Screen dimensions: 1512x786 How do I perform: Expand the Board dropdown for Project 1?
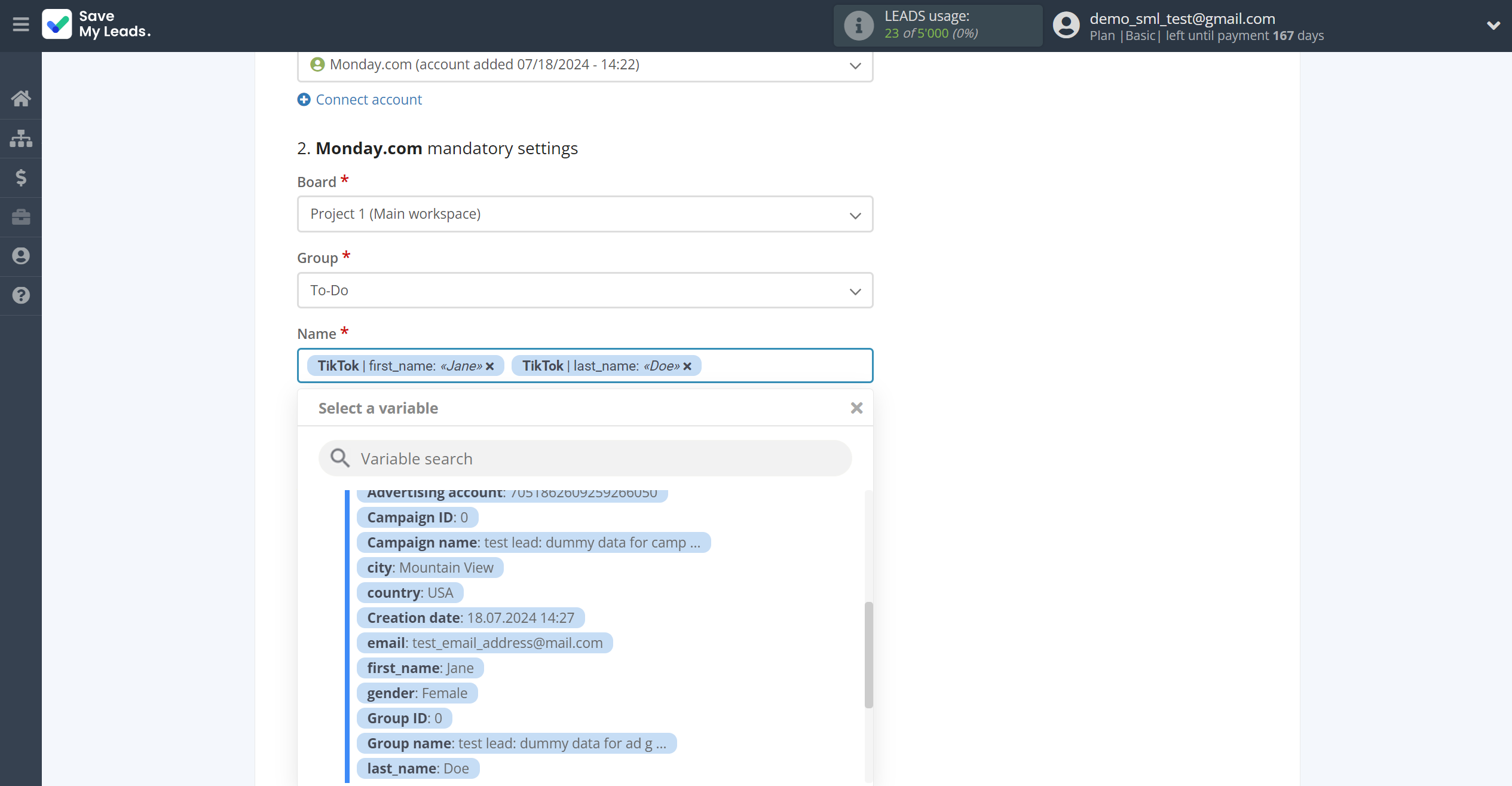(855, 214)
